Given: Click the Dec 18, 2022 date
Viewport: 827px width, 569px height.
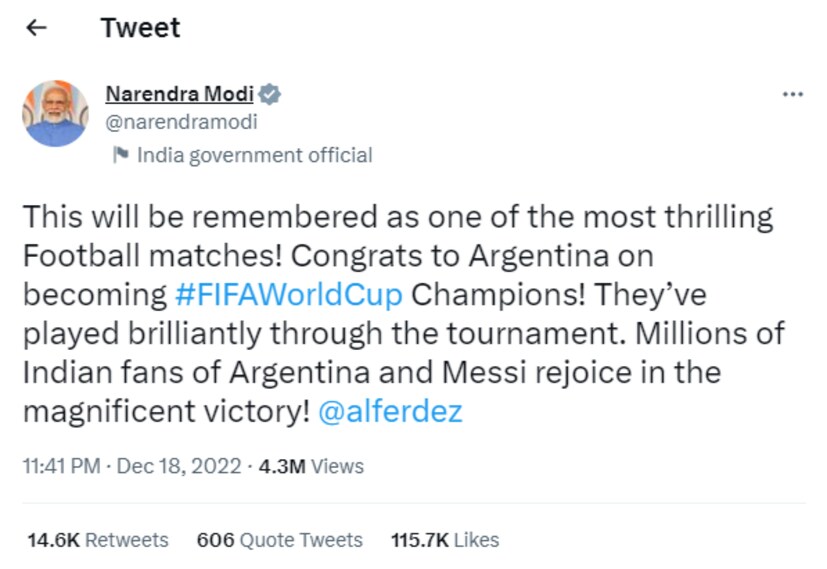Looking at the screenshot, I should click(x=182, y=466).
